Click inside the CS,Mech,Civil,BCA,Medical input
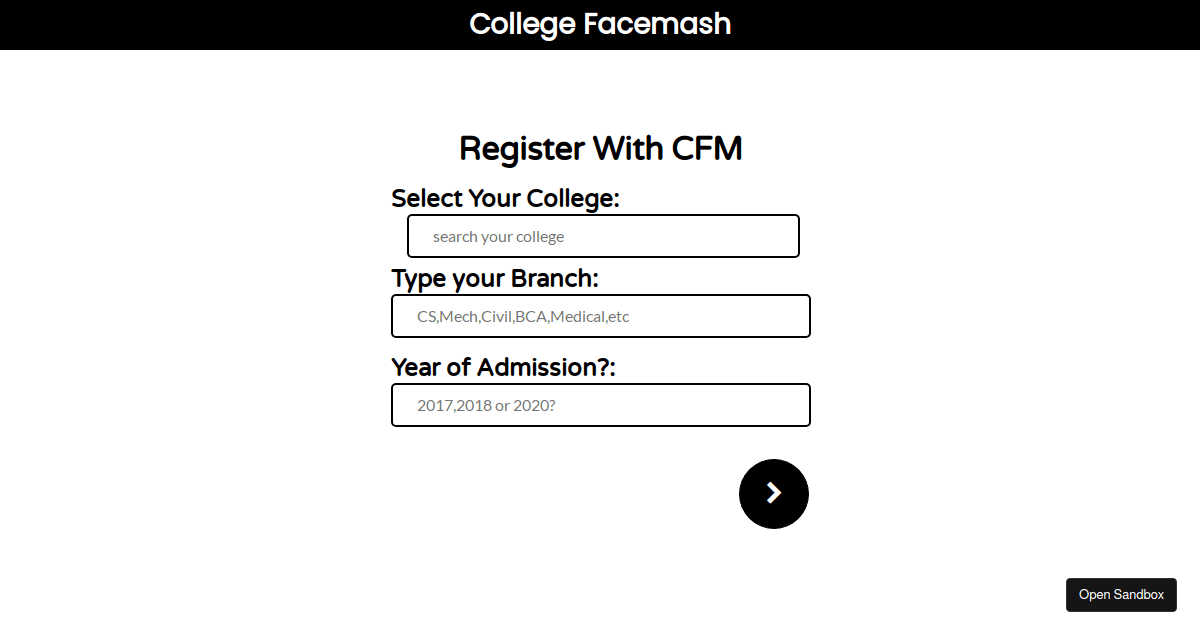 [600, 316]
